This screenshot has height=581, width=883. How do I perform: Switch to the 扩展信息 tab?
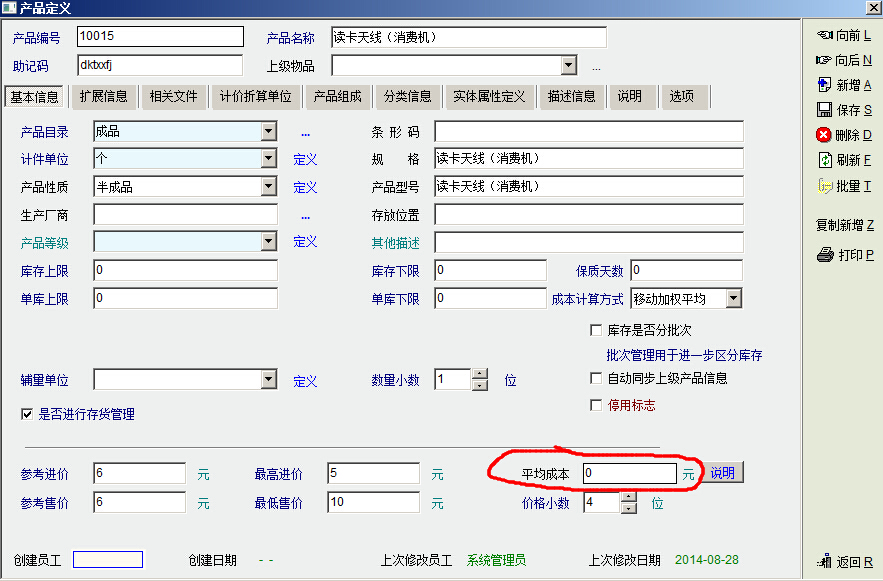(102, 97)
